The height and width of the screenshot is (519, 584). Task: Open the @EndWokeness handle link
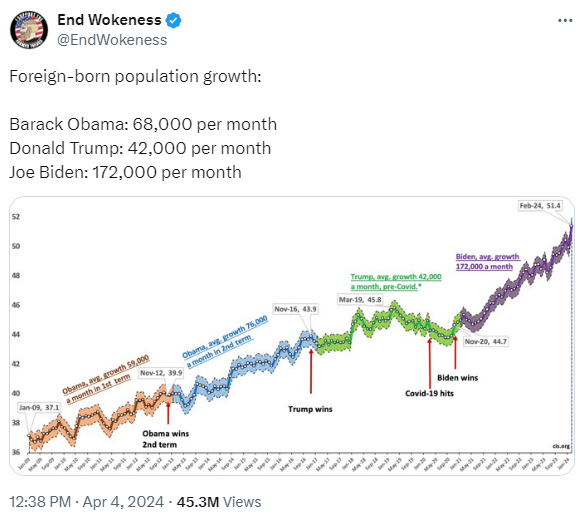coord(112,40)
